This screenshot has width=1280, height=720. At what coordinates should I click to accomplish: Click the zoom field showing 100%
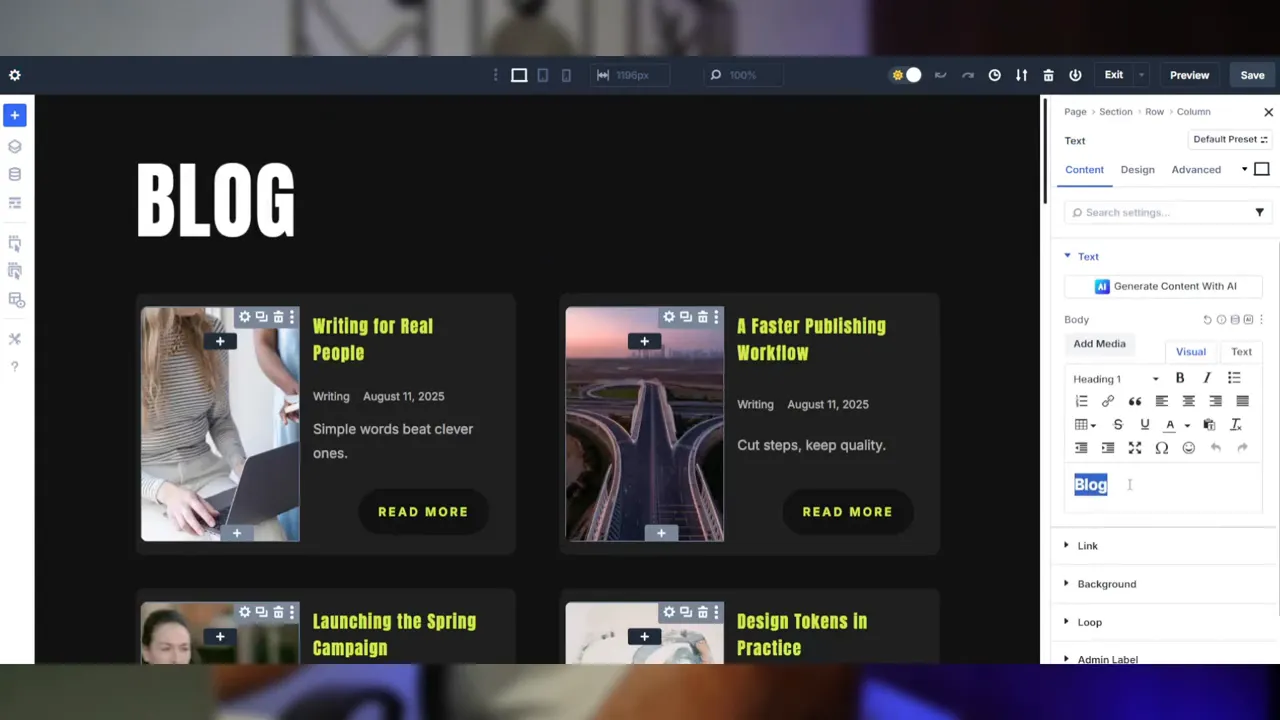[x=742, y=75]
